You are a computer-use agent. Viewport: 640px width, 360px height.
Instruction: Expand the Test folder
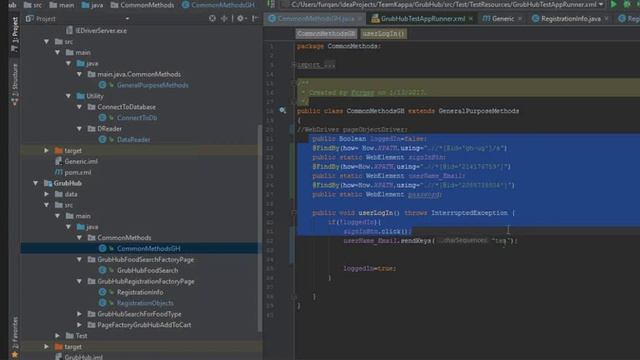click(x=58, y=336)
